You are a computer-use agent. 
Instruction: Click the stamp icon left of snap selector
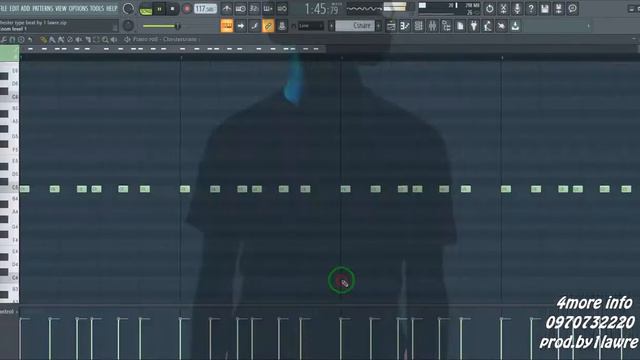[282, 26]
